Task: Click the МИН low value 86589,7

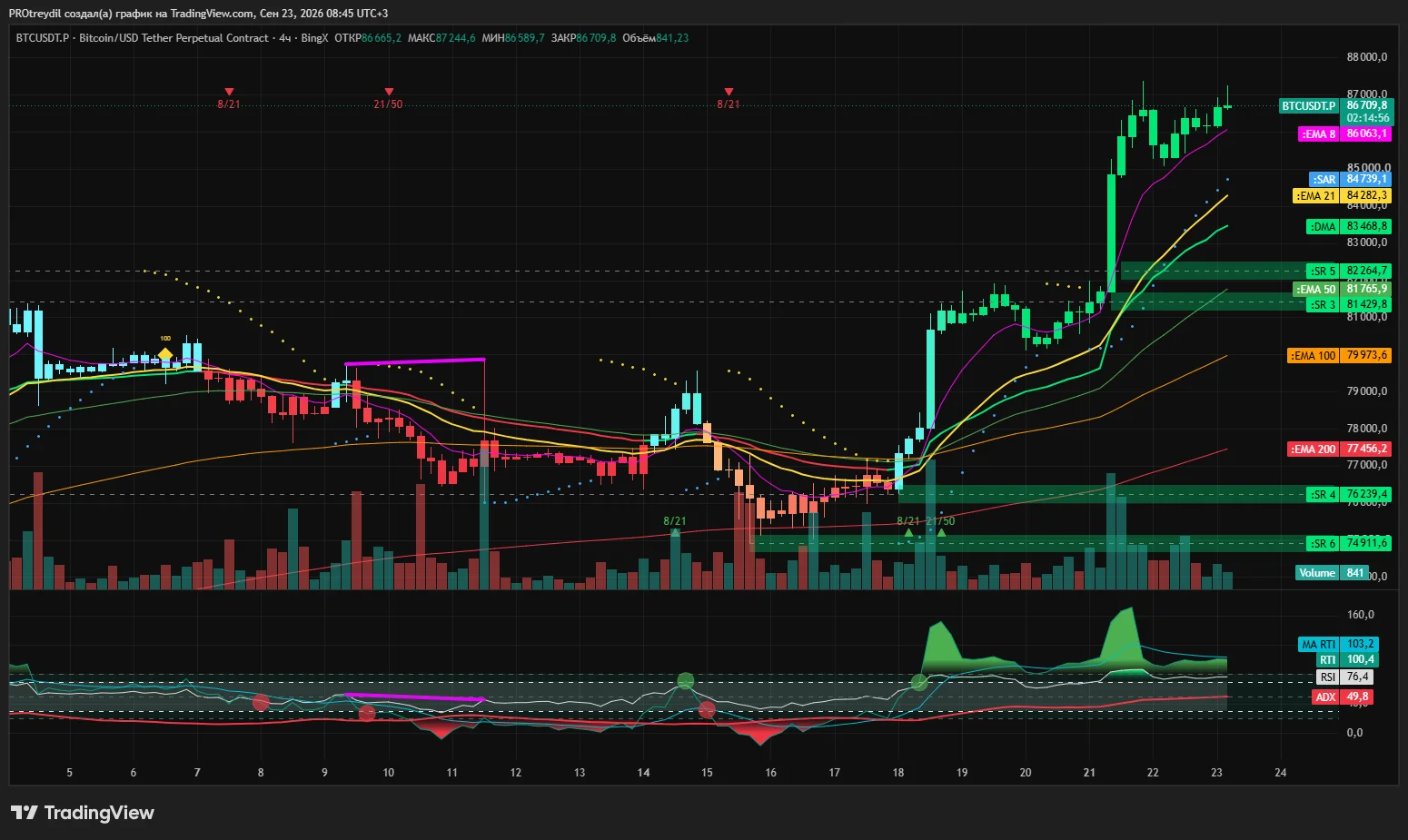Action: click(525, 38)
